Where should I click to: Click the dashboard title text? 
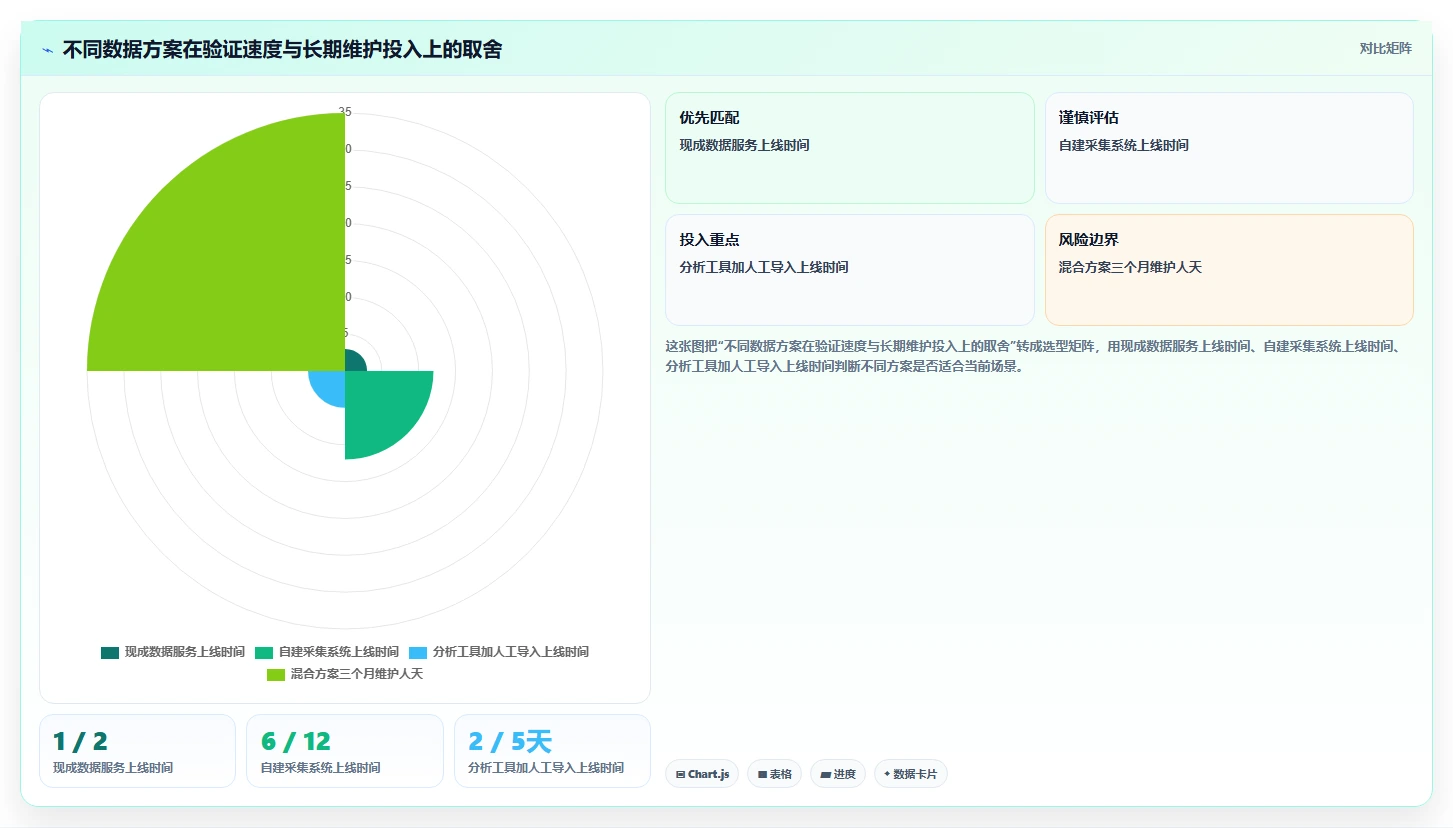pos(282,49)
